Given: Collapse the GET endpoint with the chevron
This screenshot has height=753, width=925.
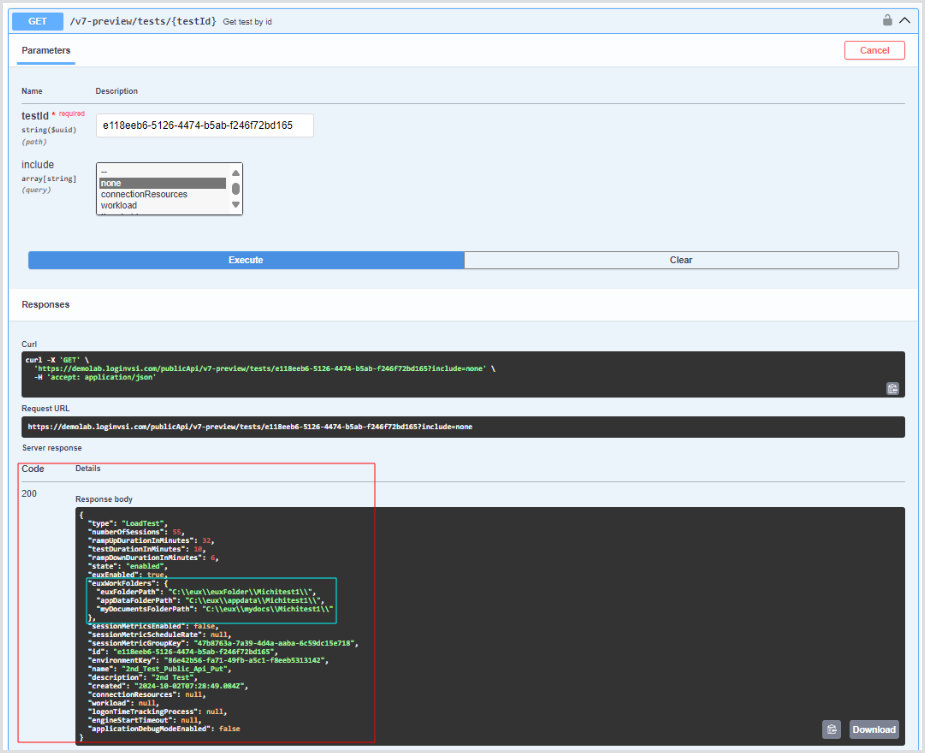Looking at the screenshot, I should pos(904,20).
